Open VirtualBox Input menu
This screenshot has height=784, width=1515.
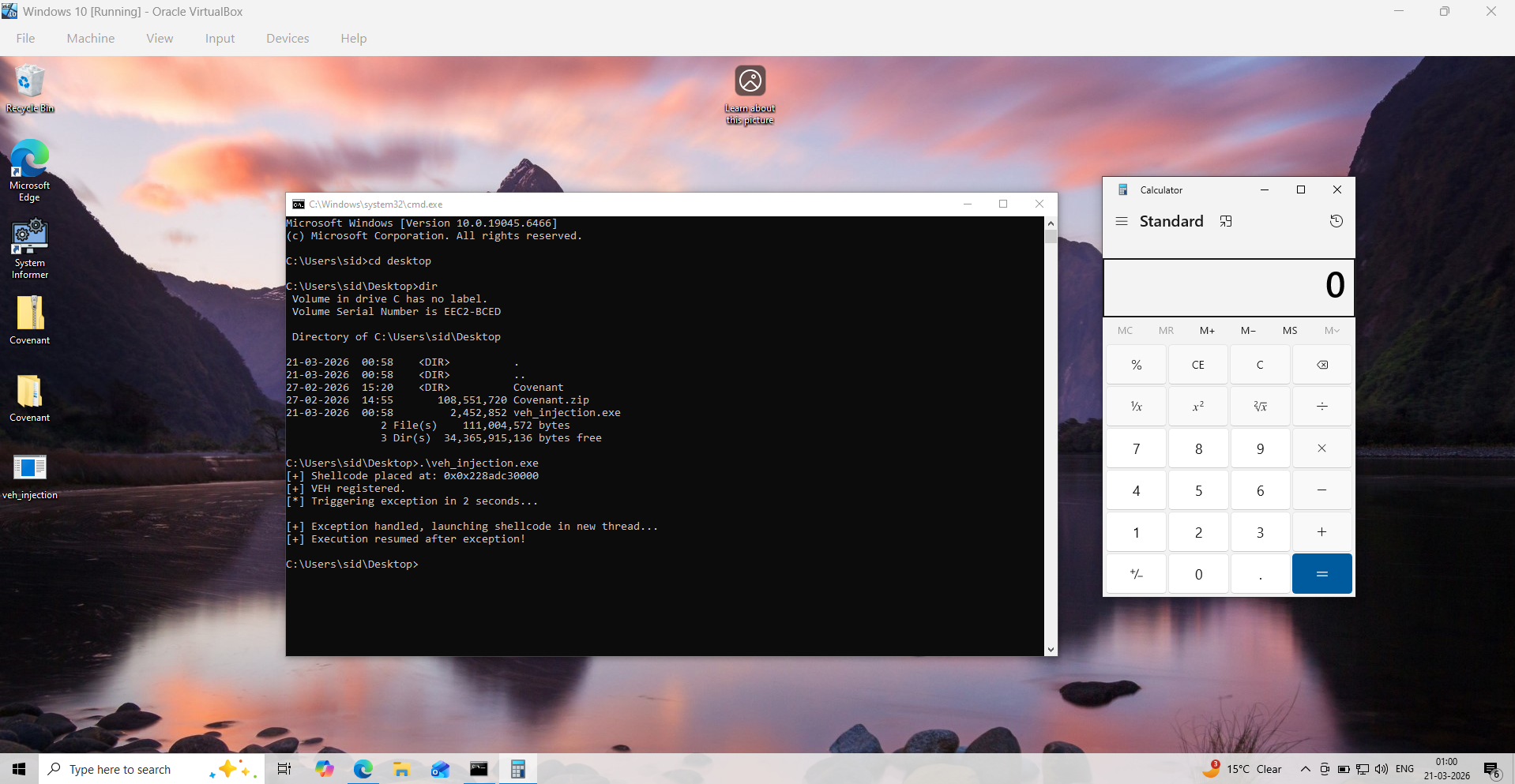[220, 38]
